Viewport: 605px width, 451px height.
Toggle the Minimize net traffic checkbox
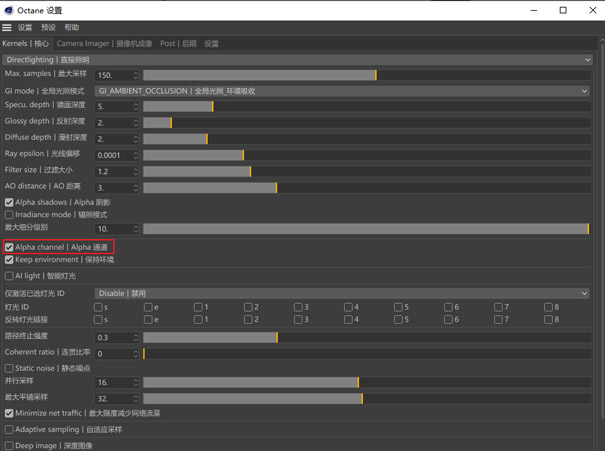9,413
